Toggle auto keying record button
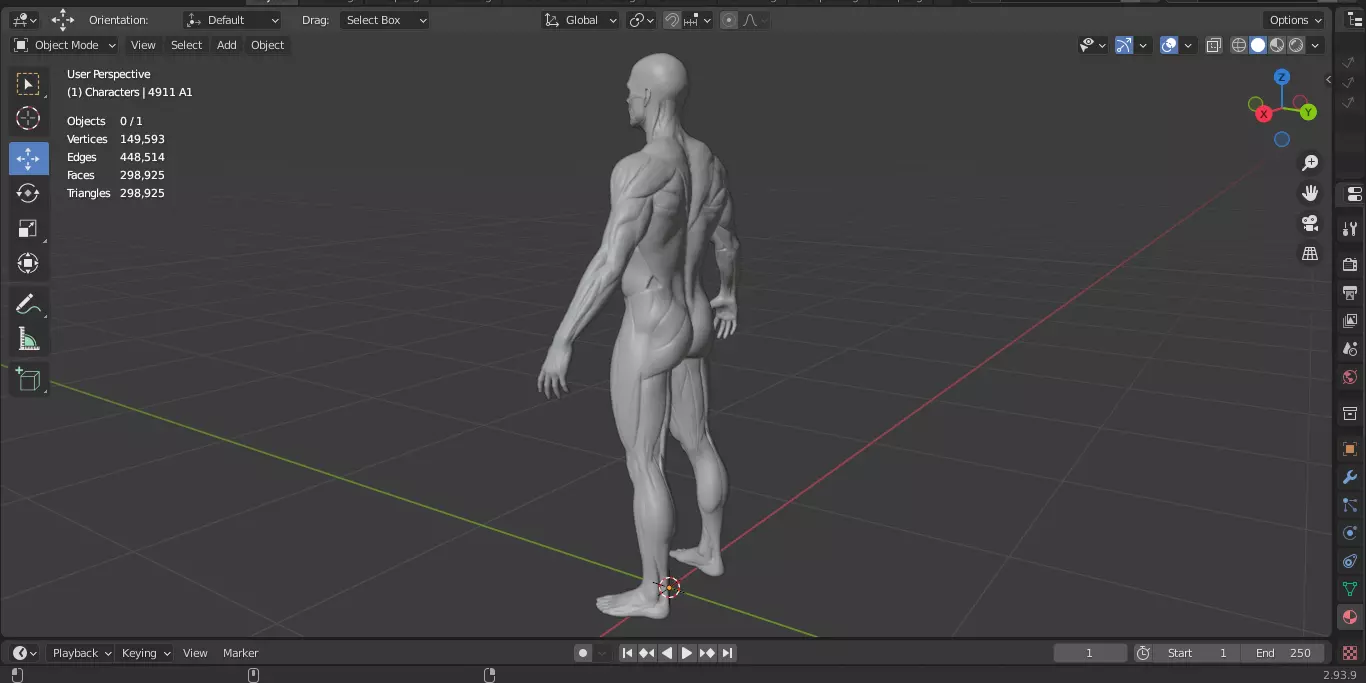Image resolution: width=1366 pixels, height=683 pixels. click(583, 653)
